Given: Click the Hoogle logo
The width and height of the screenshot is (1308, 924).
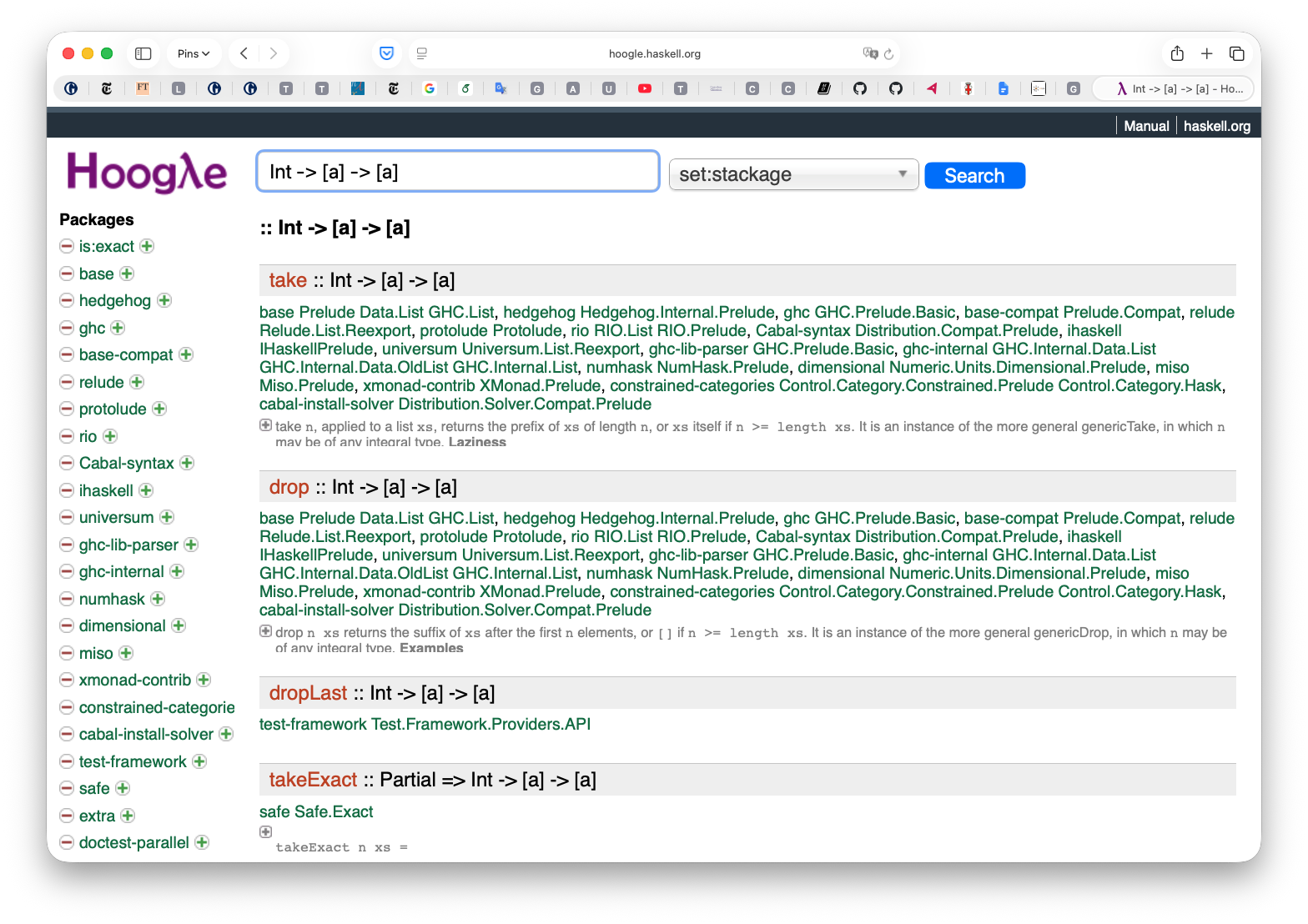Looking at the screenshot, I should (x=147, y=172).
